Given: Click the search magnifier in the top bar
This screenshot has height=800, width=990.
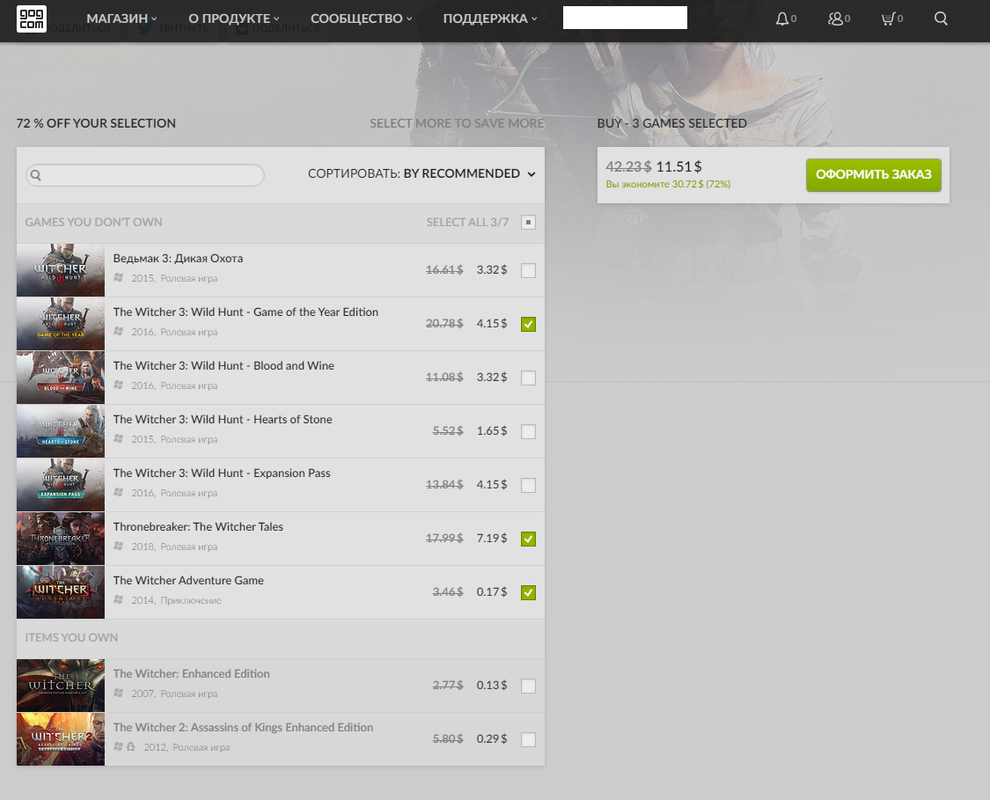Looking at the screenshot, I should click(941, 18).
